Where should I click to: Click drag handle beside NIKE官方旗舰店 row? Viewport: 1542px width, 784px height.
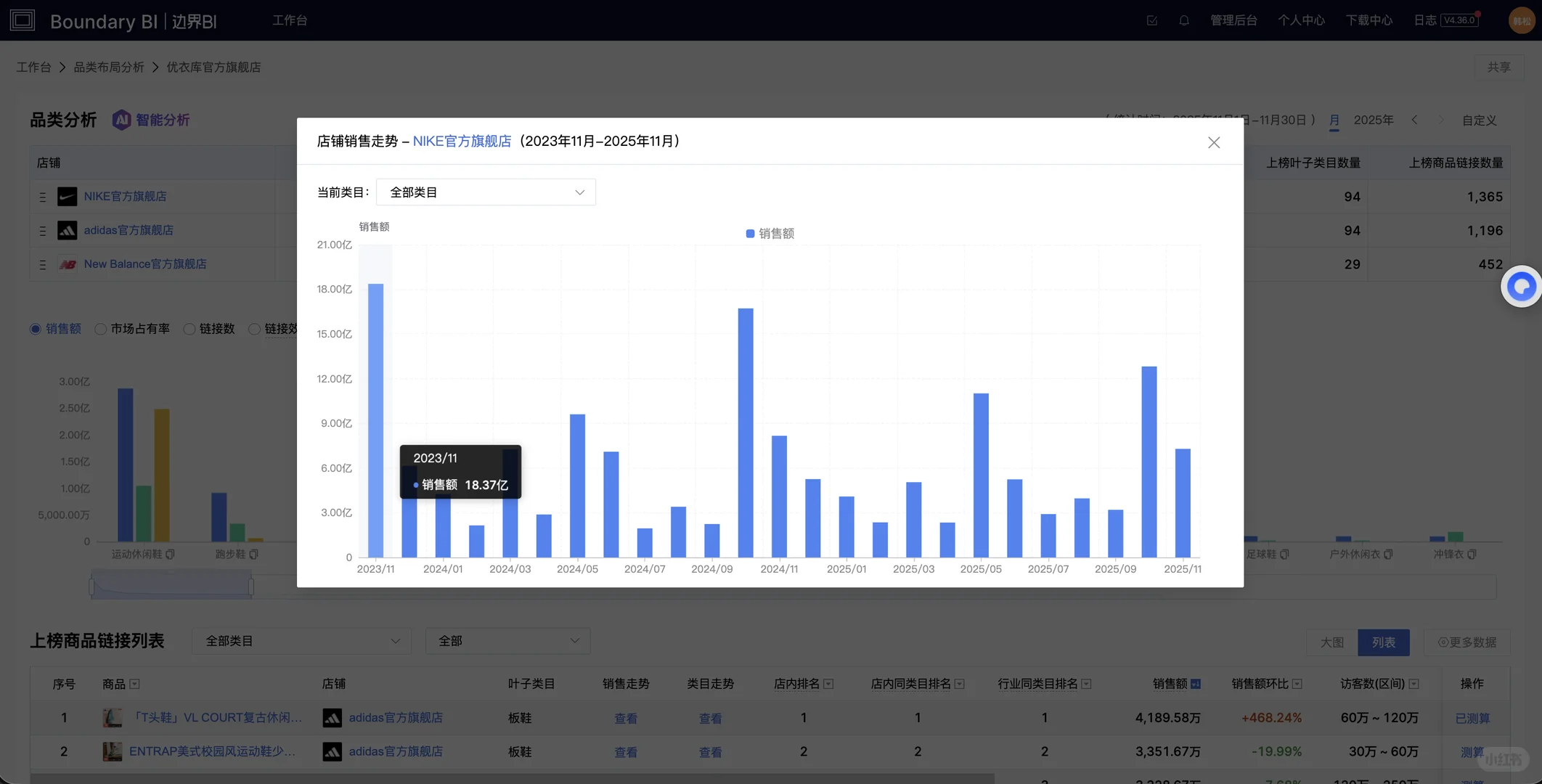point(43,197)
